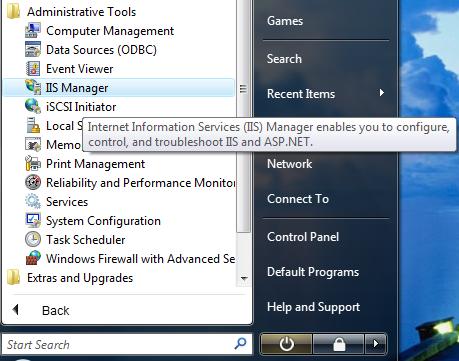Launch Computer Management
The height and width of the screenshot is (361, 459).
click(110, 31)
